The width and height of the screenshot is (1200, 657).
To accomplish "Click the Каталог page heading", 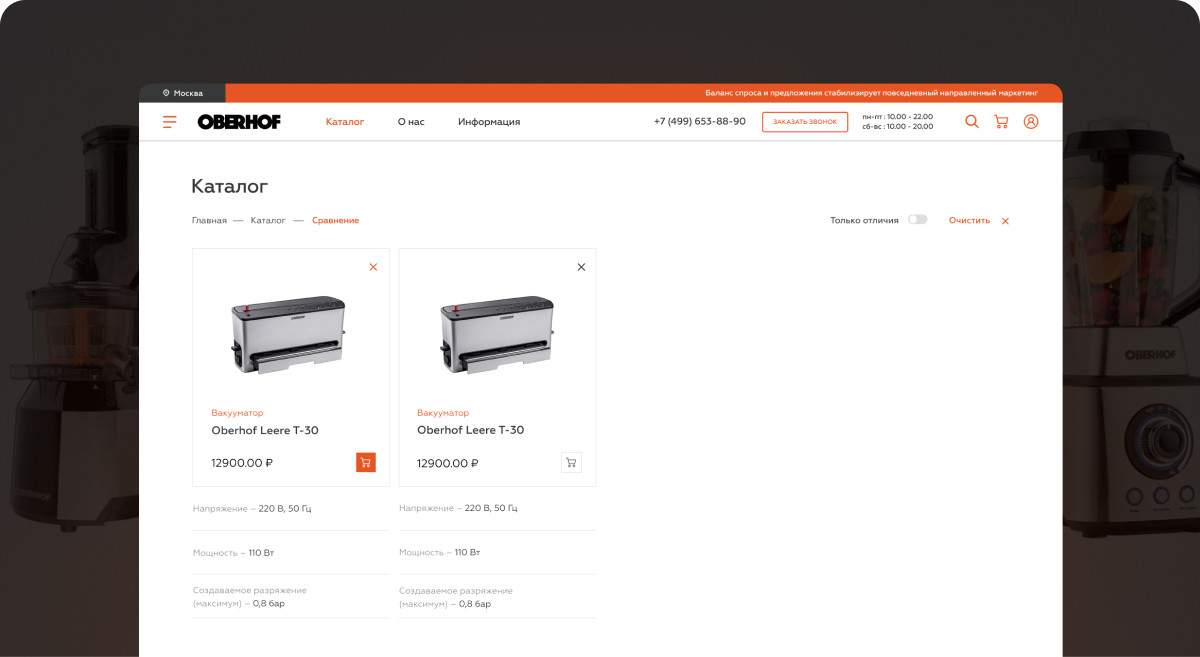I will [x=230, y=186].
